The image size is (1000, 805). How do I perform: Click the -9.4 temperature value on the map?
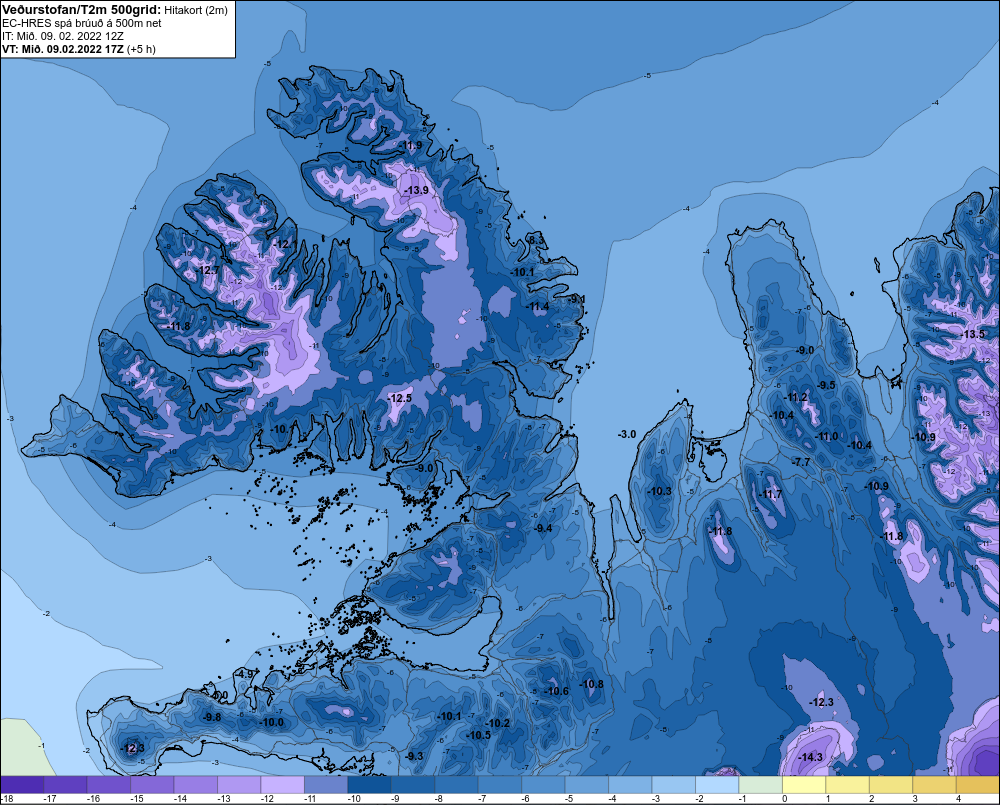tap(543, 528)
